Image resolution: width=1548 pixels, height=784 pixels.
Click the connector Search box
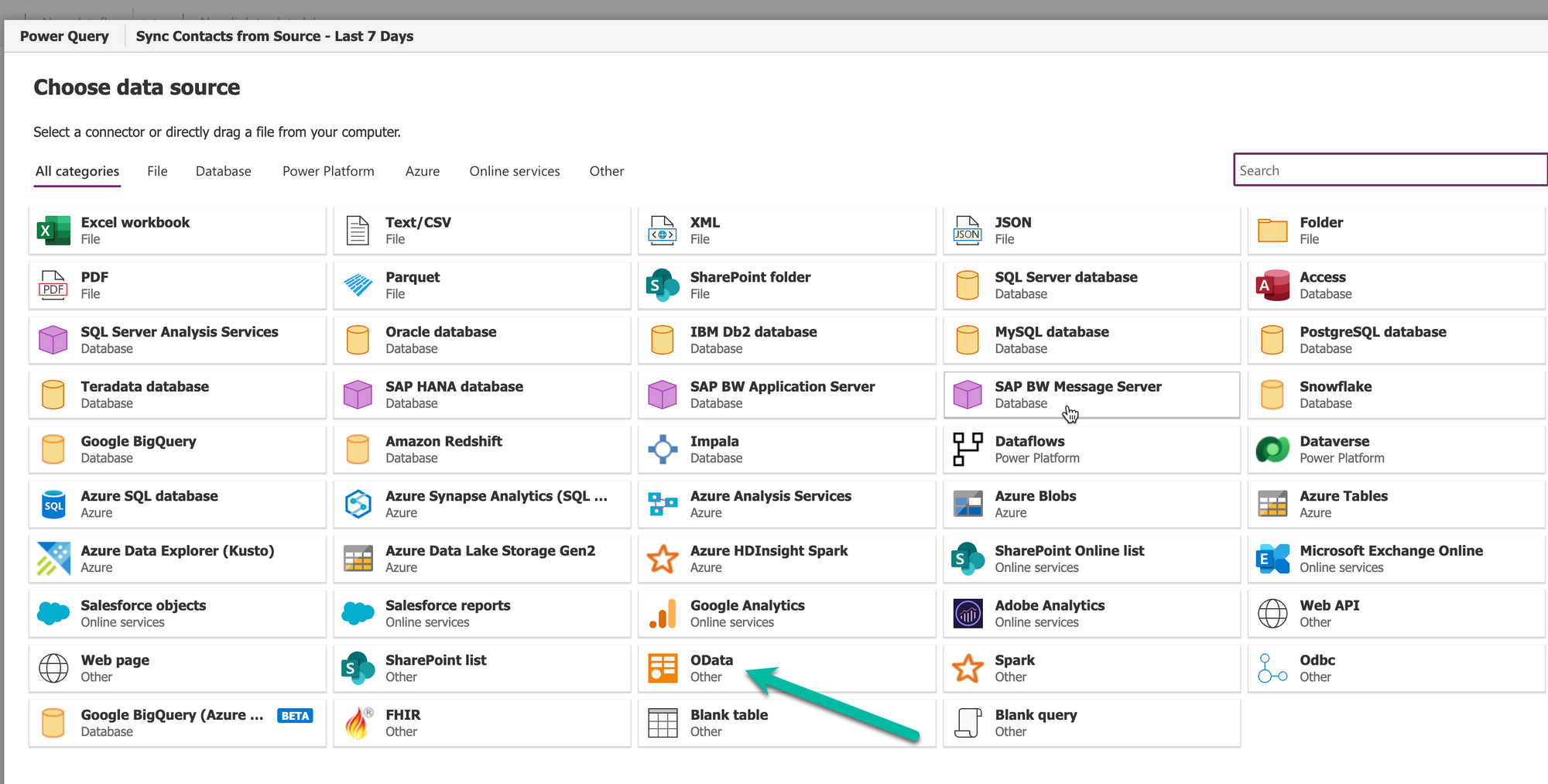pos(1390,170)
